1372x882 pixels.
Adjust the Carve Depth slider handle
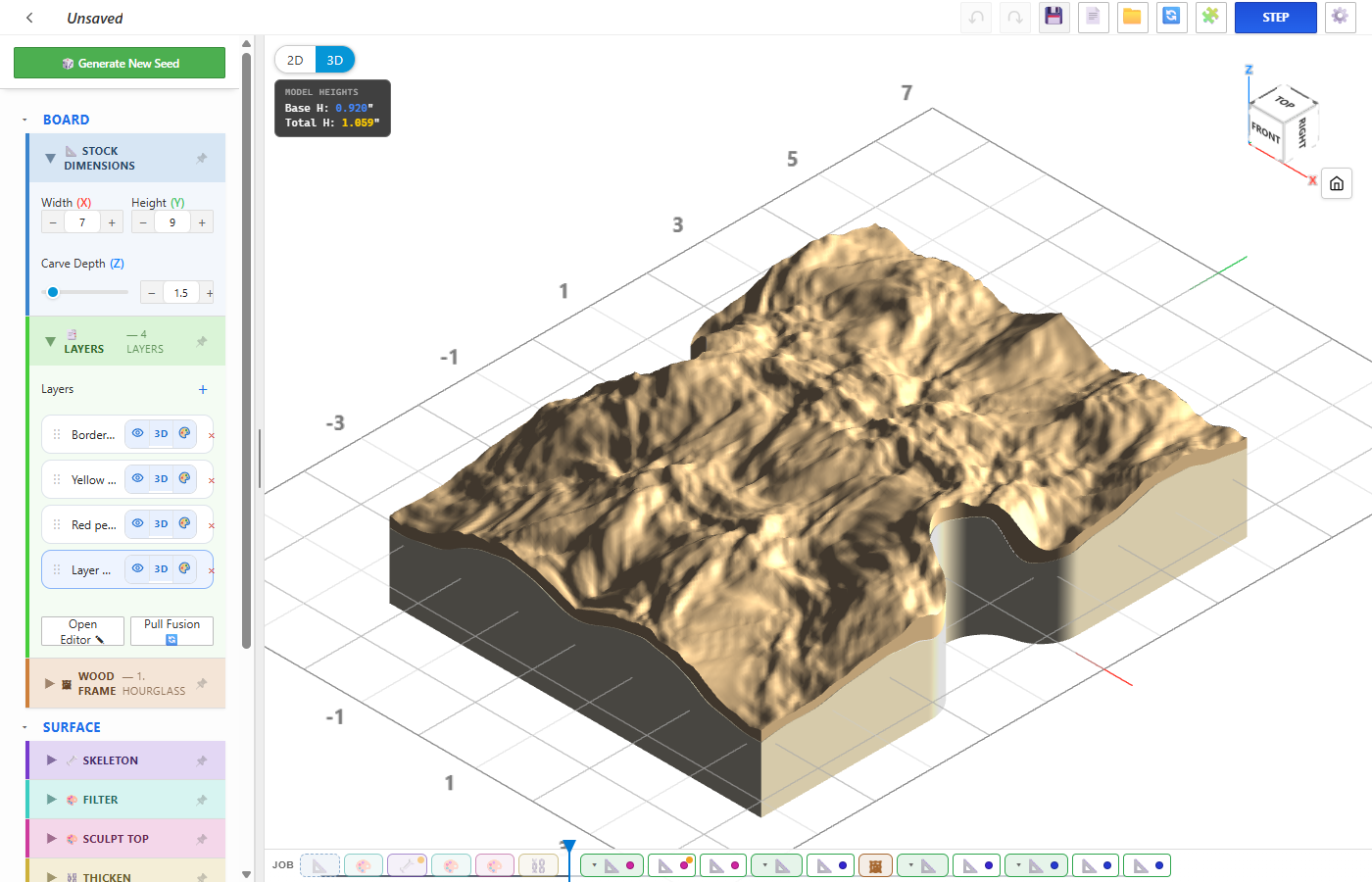point(53,292)
